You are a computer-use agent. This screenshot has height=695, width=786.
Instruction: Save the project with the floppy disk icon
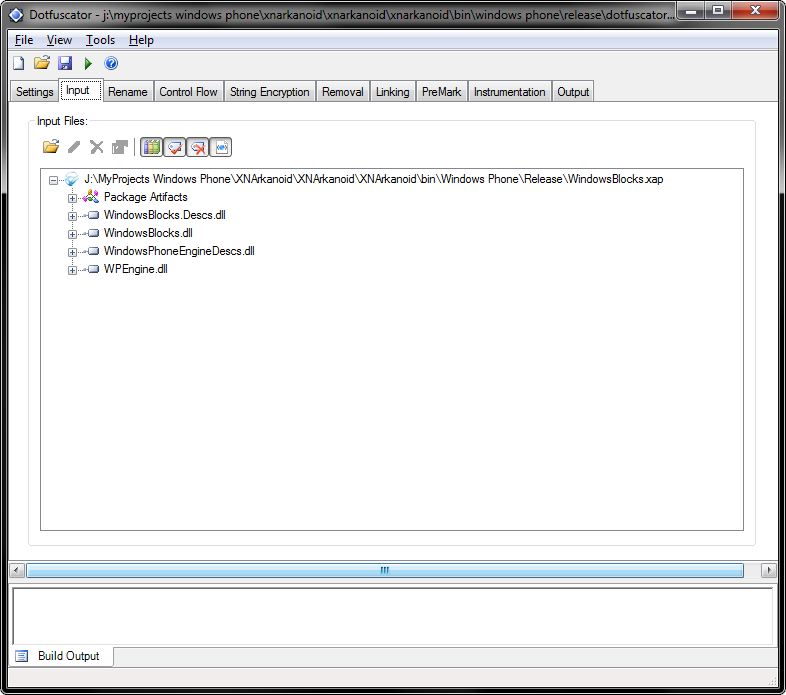(x=65, y=63)
